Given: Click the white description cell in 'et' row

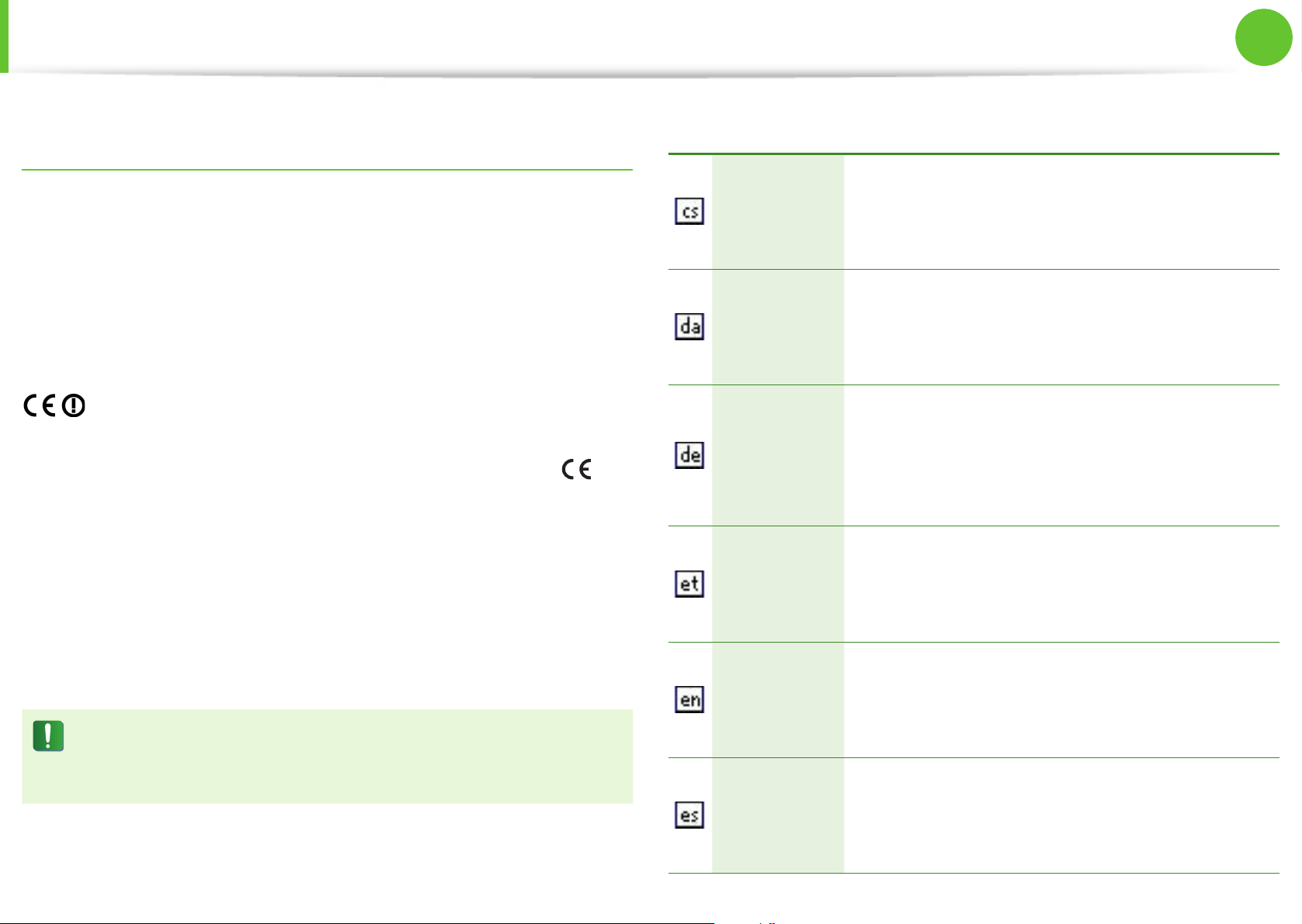Looking at the screenshot, I should pos(1062,584).
